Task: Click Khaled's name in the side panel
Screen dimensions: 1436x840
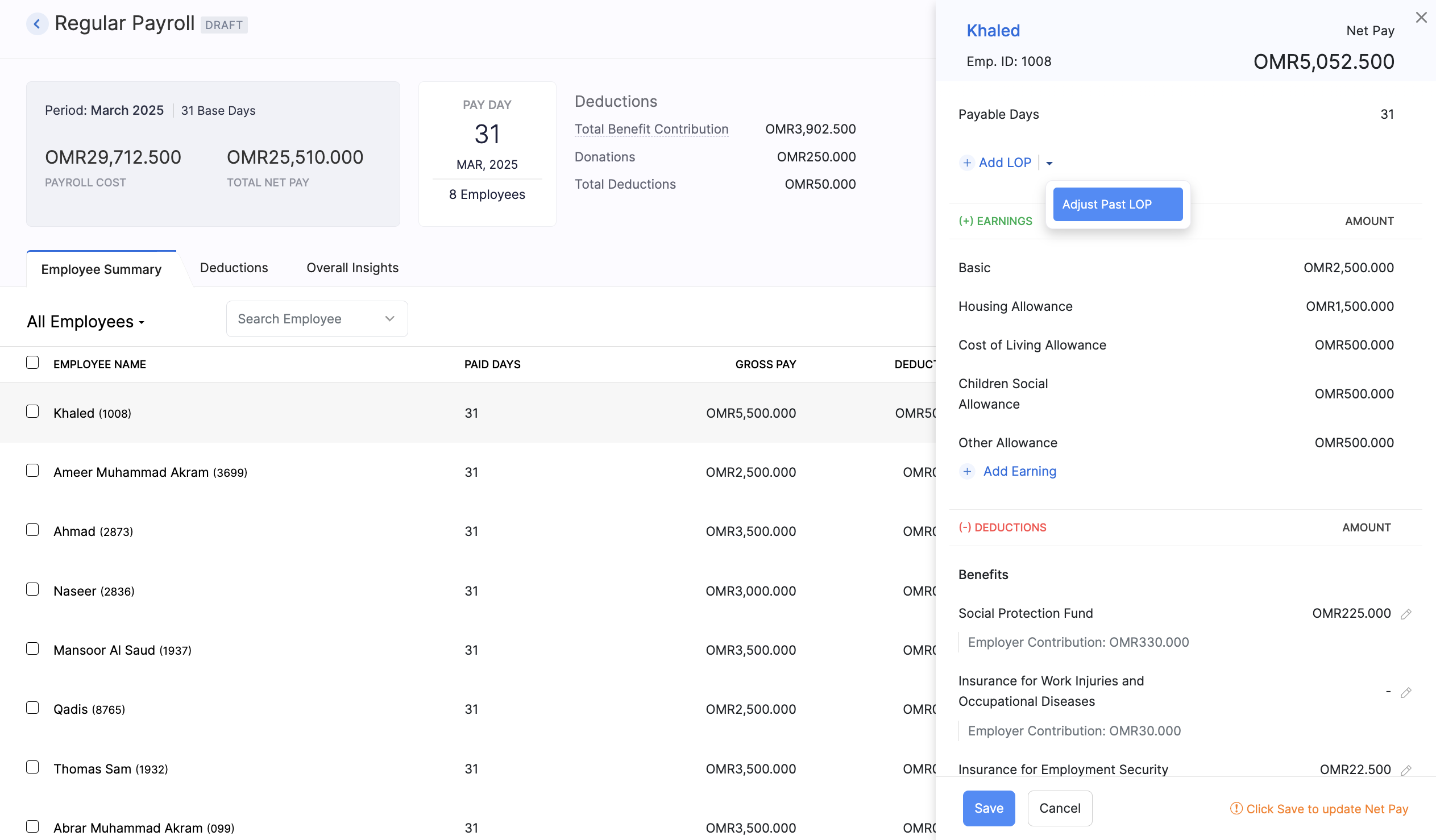Action: (x=993, y=30)
